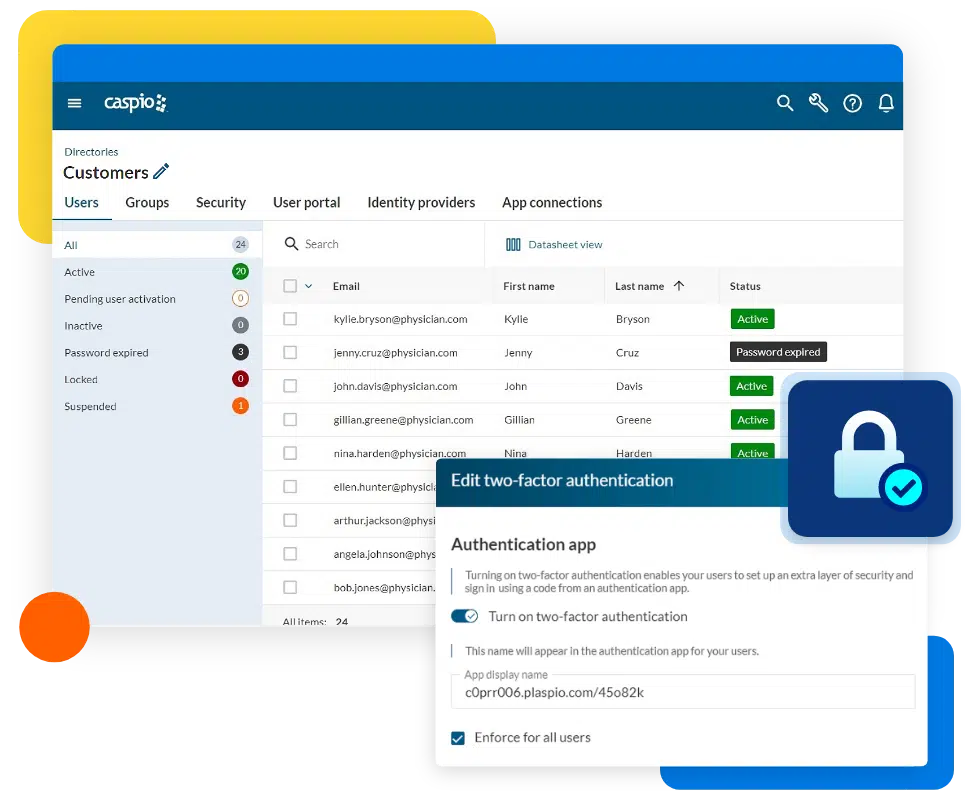
Task: Filter users by Password expired
Action: (x=106, y=352)
